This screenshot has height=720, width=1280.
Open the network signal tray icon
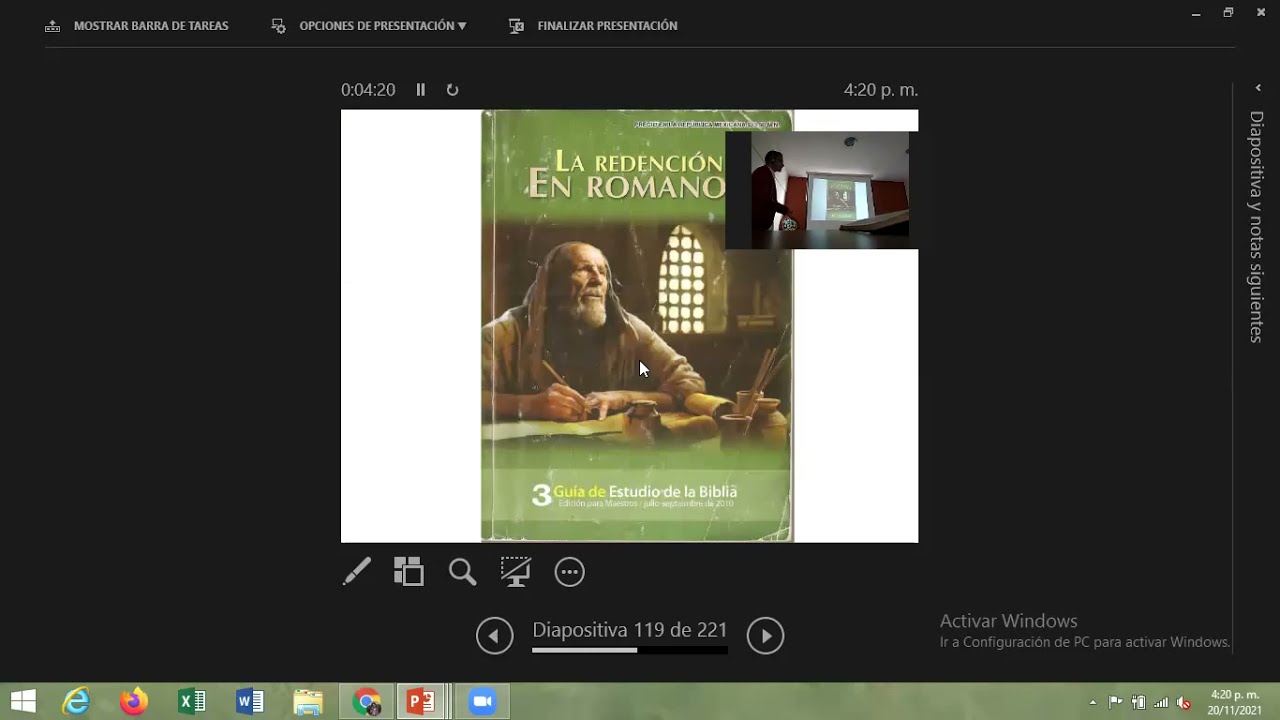coord(1161,703)
